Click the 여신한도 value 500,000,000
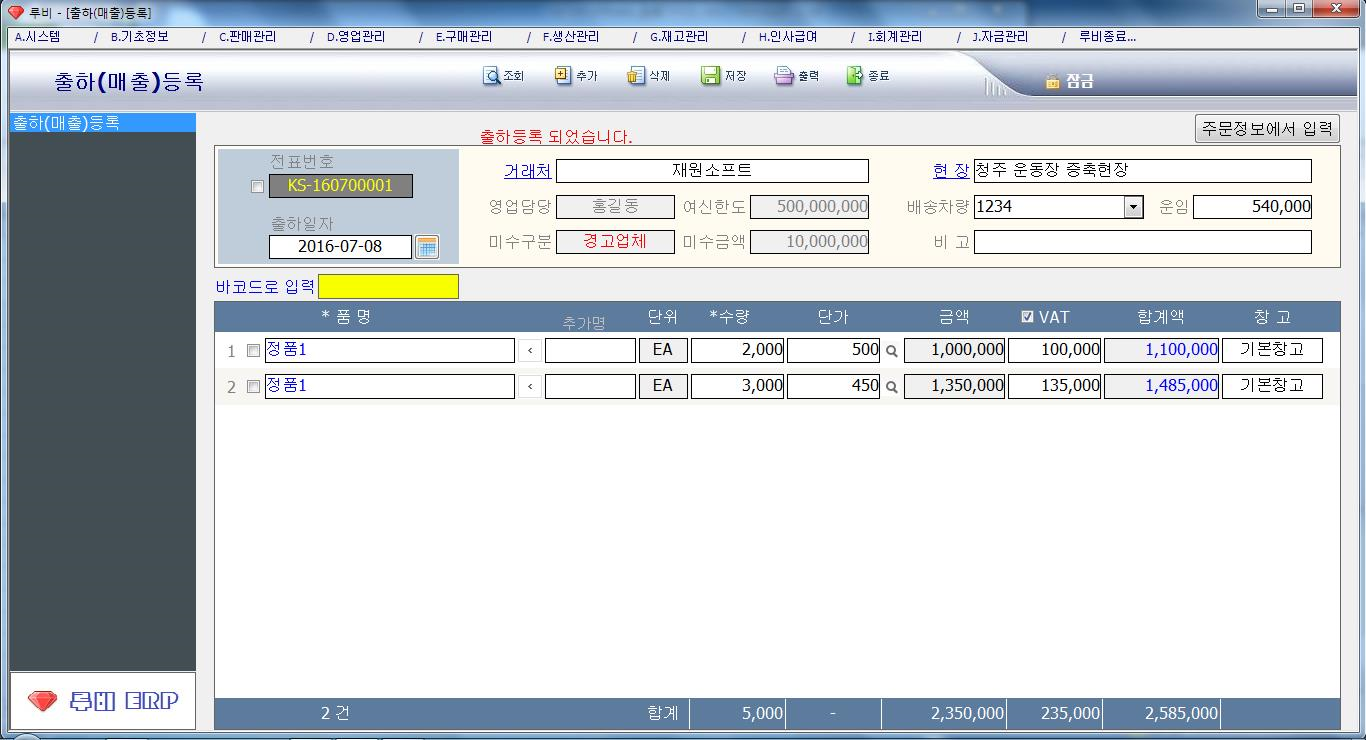Viewport: 1366px width, 740px height. click(809, 207)
